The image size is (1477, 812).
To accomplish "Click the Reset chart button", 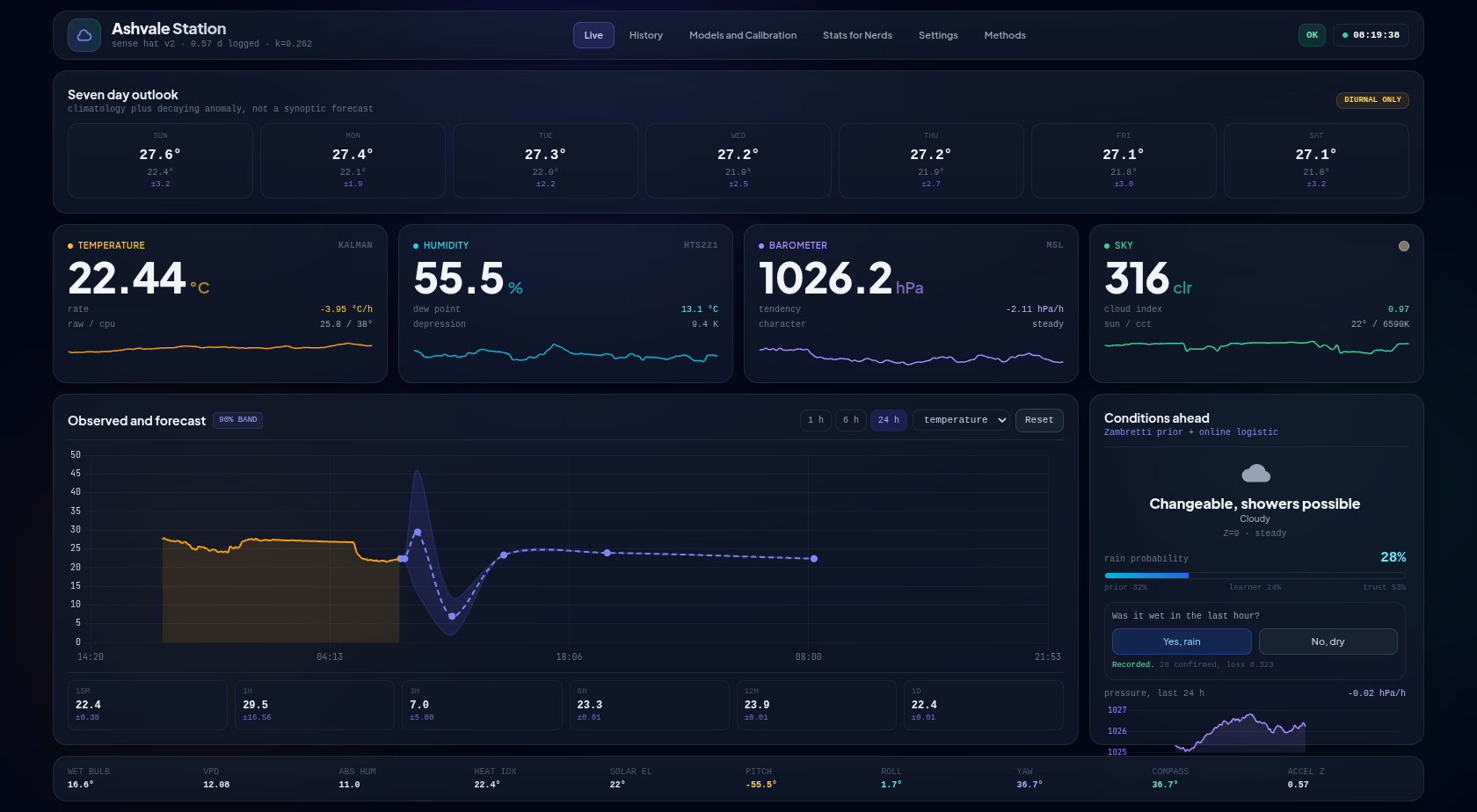I will (1039, 420).
